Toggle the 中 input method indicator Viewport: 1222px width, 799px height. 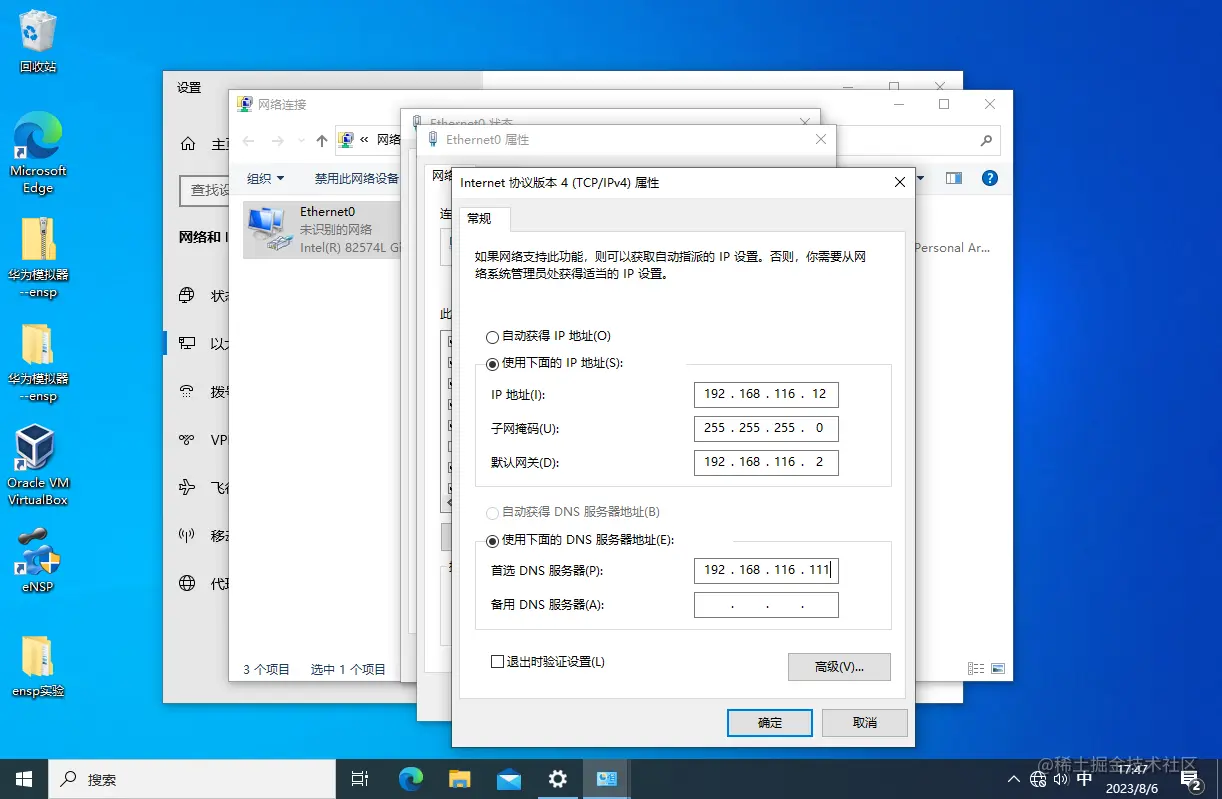(1084, 779)
